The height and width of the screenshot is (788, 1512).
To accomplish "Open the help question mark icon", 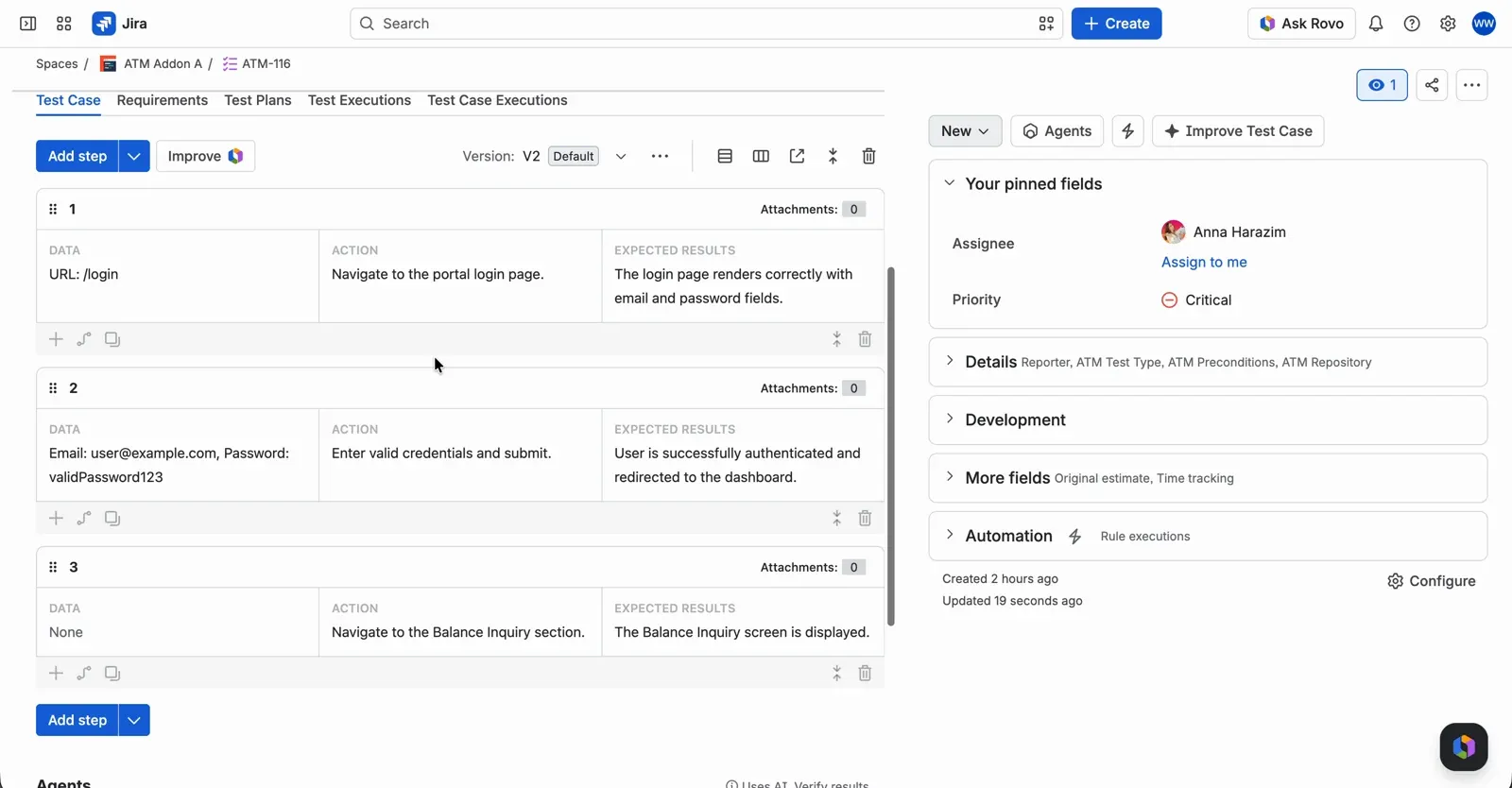I will tap(1412, 24).
